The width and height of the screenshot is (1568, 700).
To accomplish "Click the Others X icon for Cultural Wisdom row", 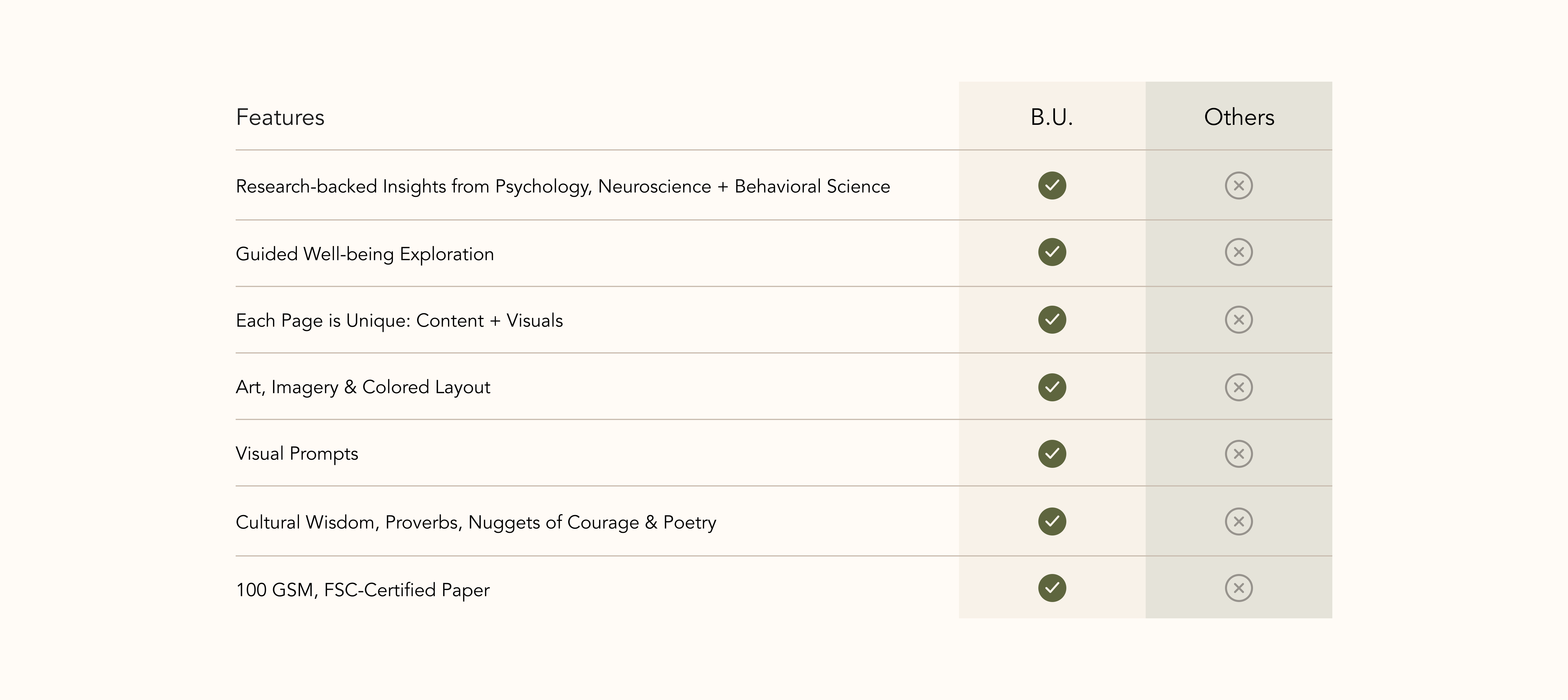I will pos(1239,521).
